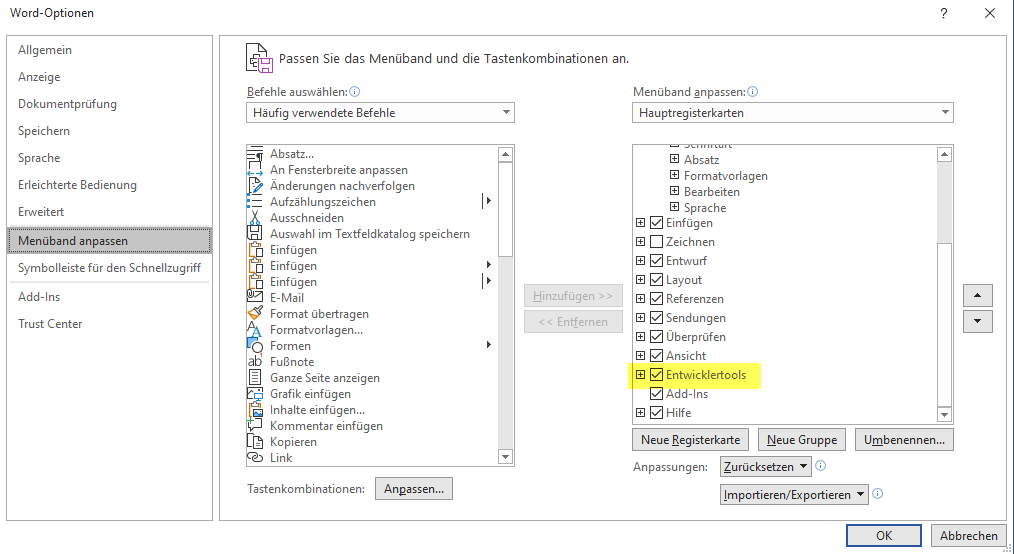Uncheck the Entwurf tab checkbox
This screenshot has width=1014, height=554.
656,261
